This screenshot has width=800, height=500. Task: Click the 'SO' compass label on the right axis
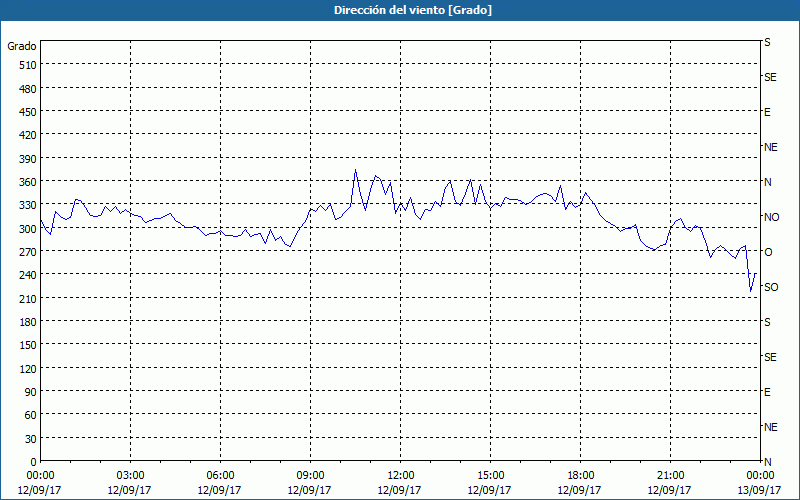coord(771,287)
